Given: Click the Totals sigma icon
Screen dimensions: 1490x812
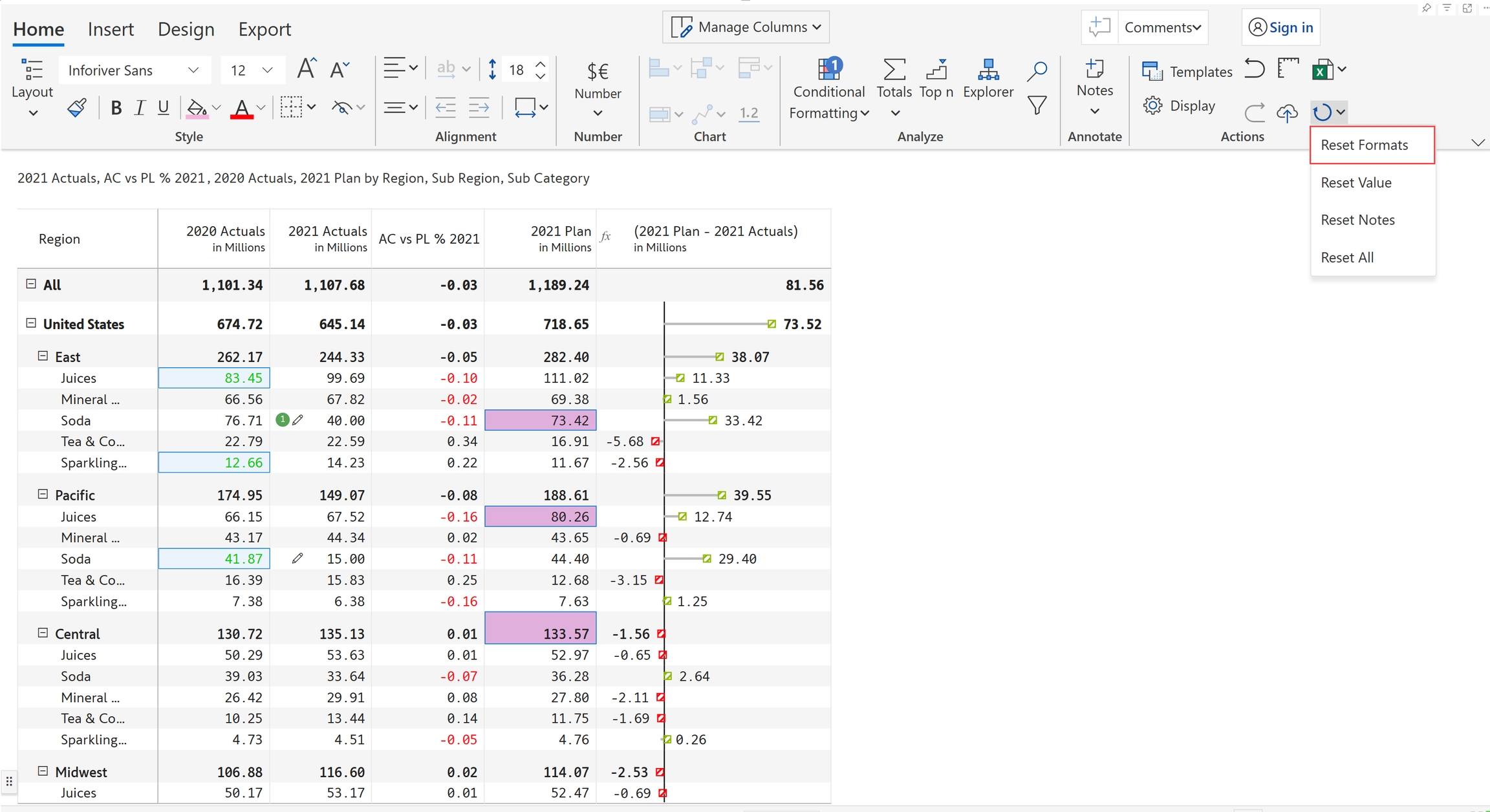Looking at the screenshot, I should pos(894,70).
